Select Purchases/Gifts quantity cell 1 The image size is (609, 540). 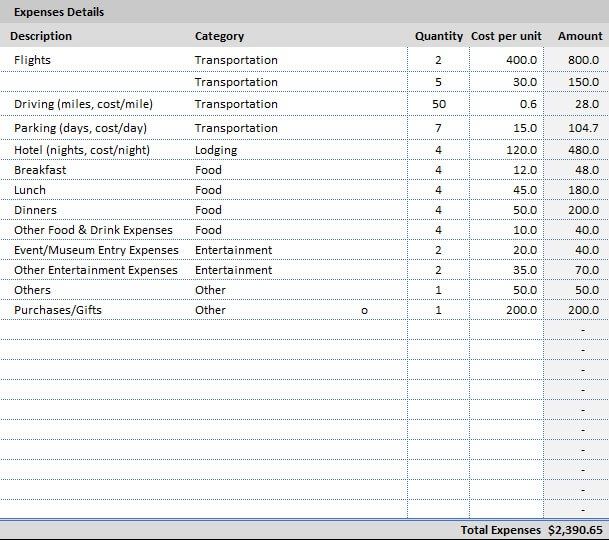[x=438, y=310]
